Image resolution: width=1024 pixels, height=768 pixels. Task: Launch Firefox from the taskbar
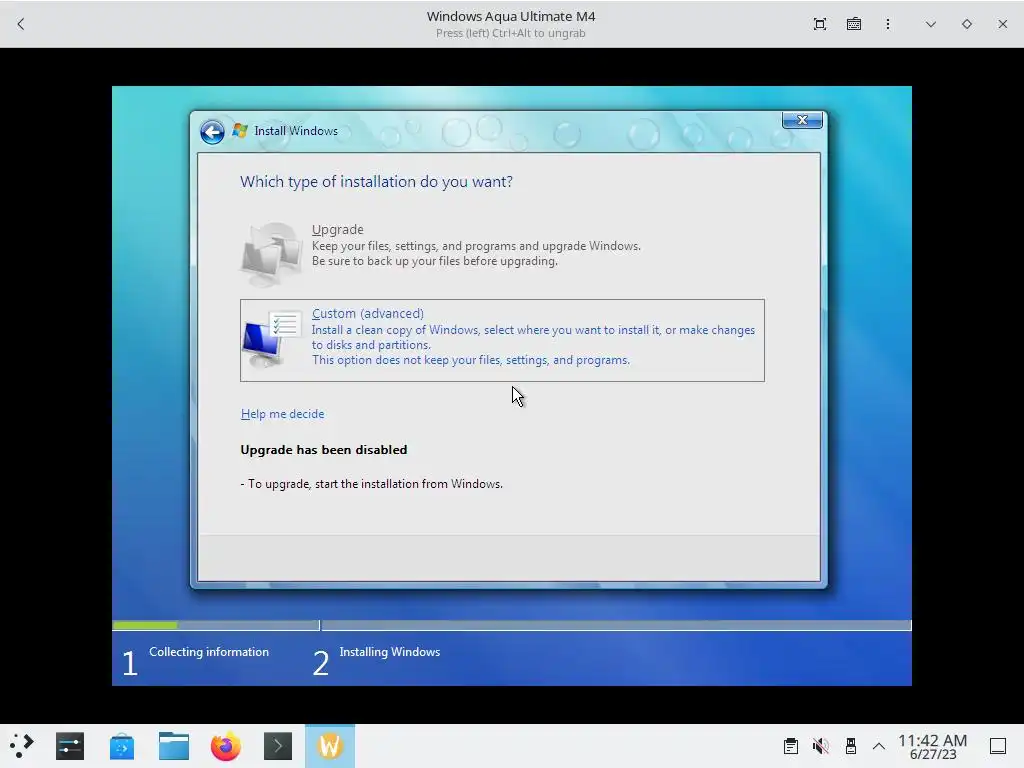point(225,746)
